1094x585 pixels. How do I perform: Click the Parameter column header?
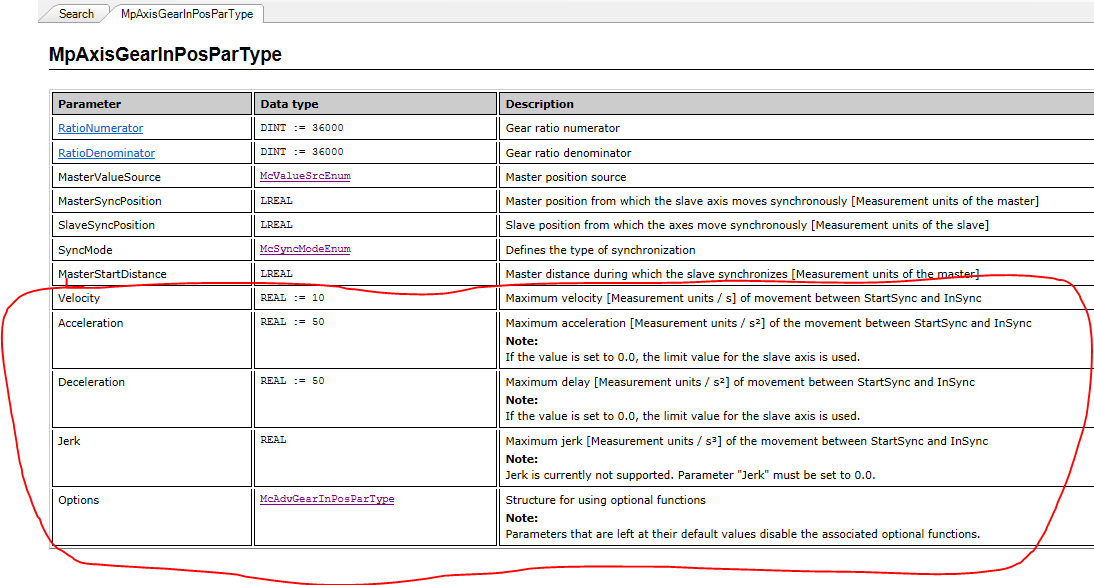(151, 103)
